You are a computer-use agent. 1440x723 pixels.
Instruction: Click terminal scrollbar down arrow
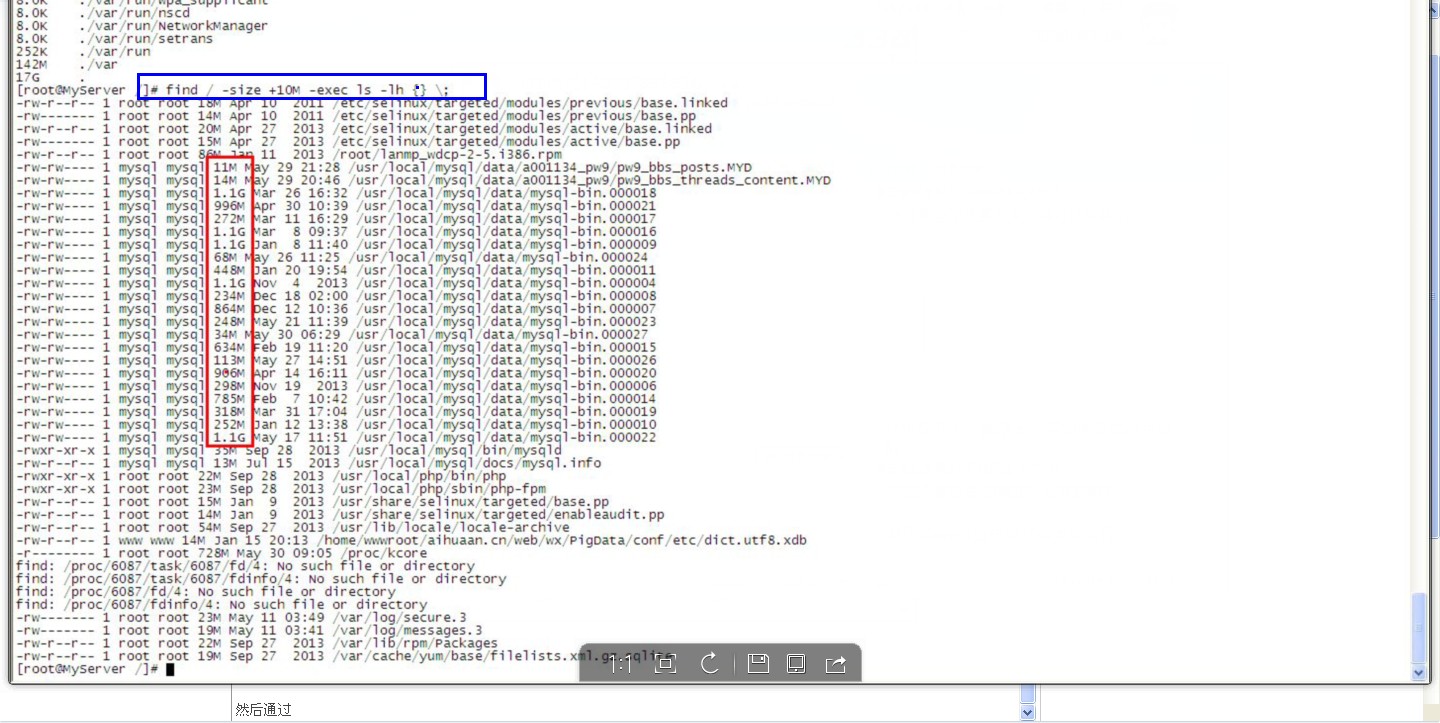(x=1418, y=674)
